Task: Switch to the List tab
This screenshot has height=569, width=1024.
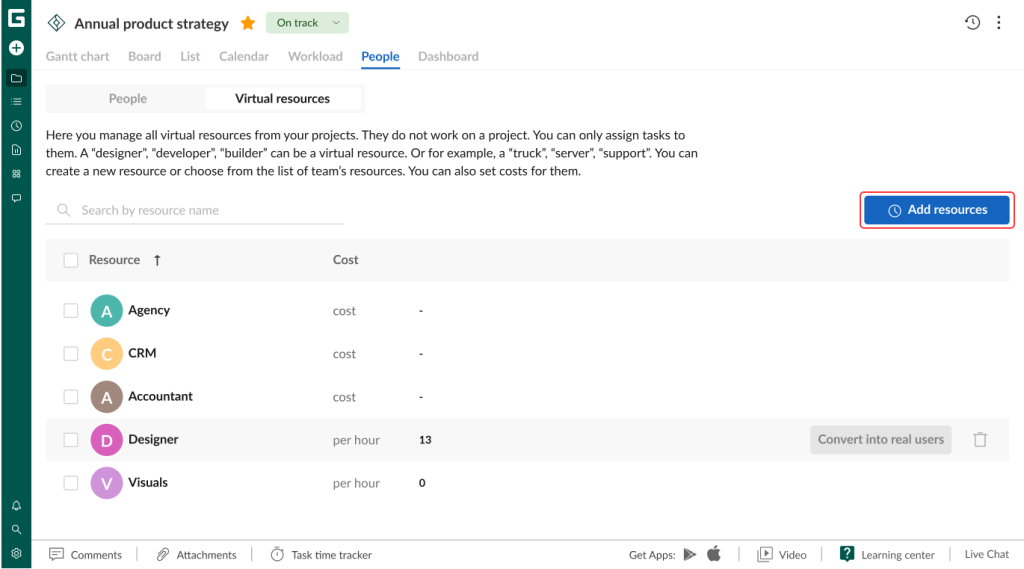Action: (190, 56)
